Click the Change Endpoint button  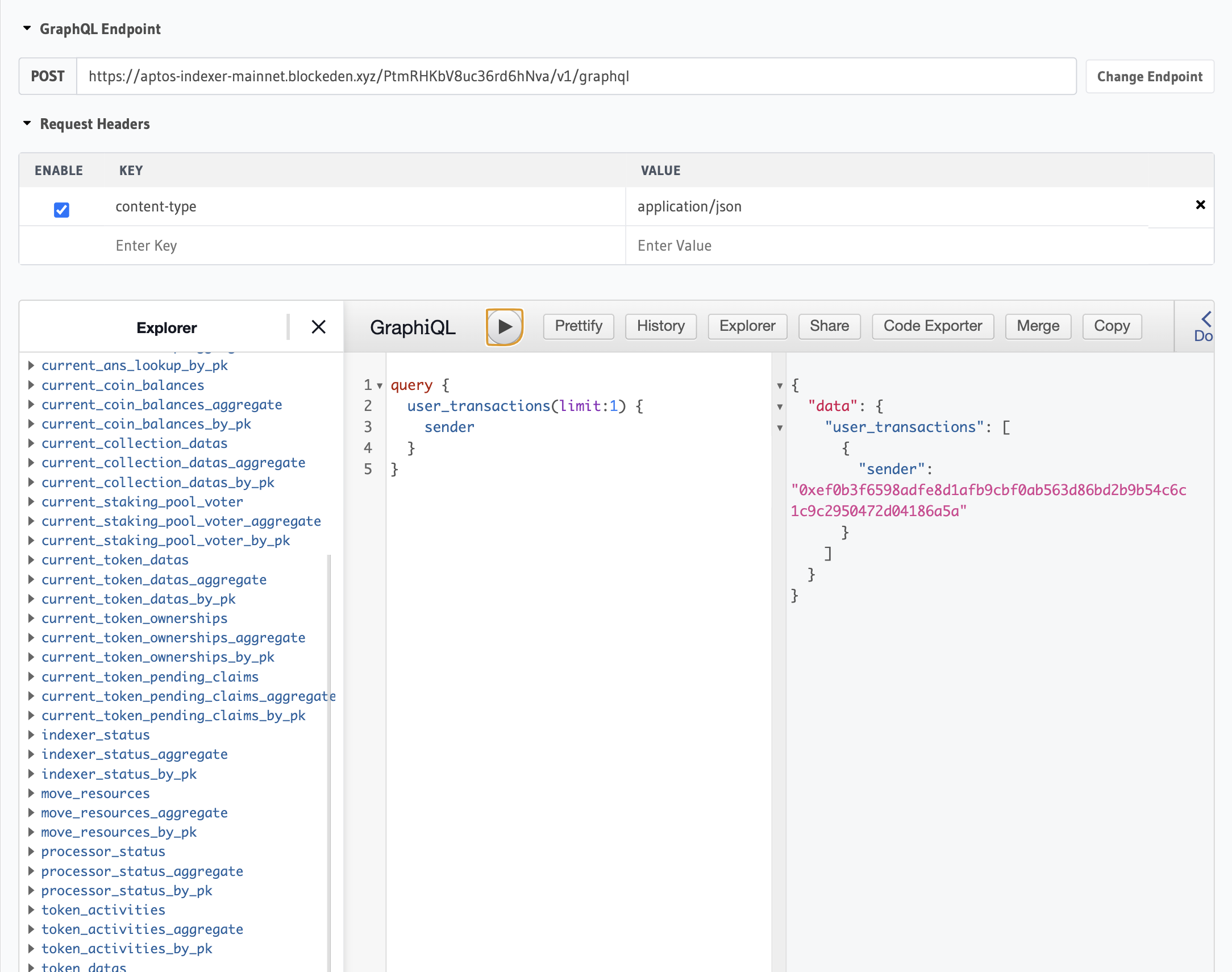[x=1149, y=76]
